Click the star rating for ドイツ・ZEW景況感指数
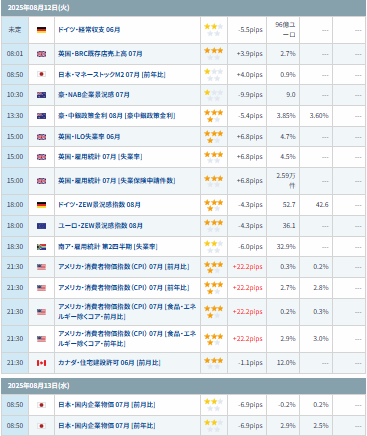Screen dimensions: 367x436 point(213,205)
